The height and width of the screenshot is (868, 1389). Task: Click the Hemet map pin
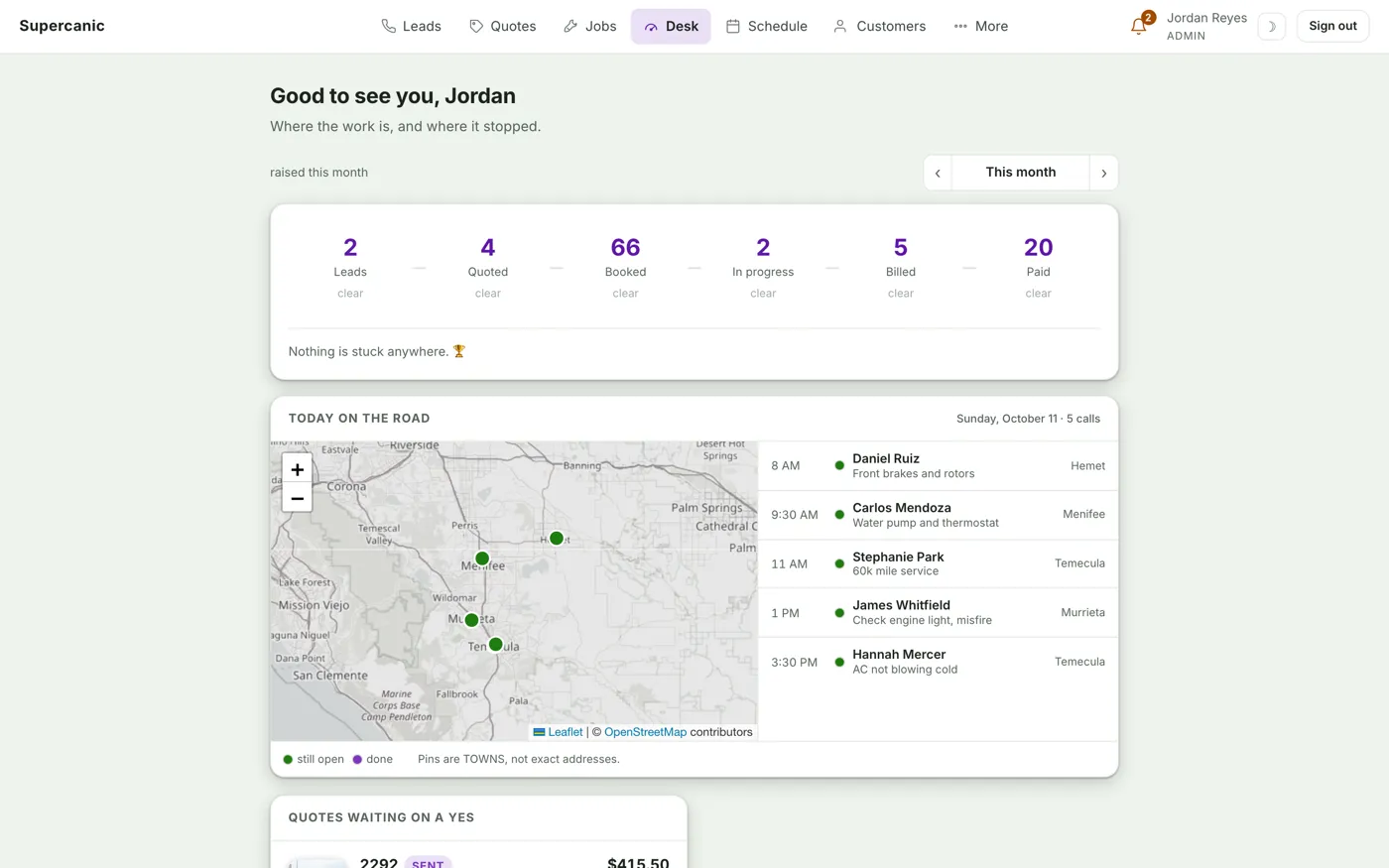(x=557, y=538)
